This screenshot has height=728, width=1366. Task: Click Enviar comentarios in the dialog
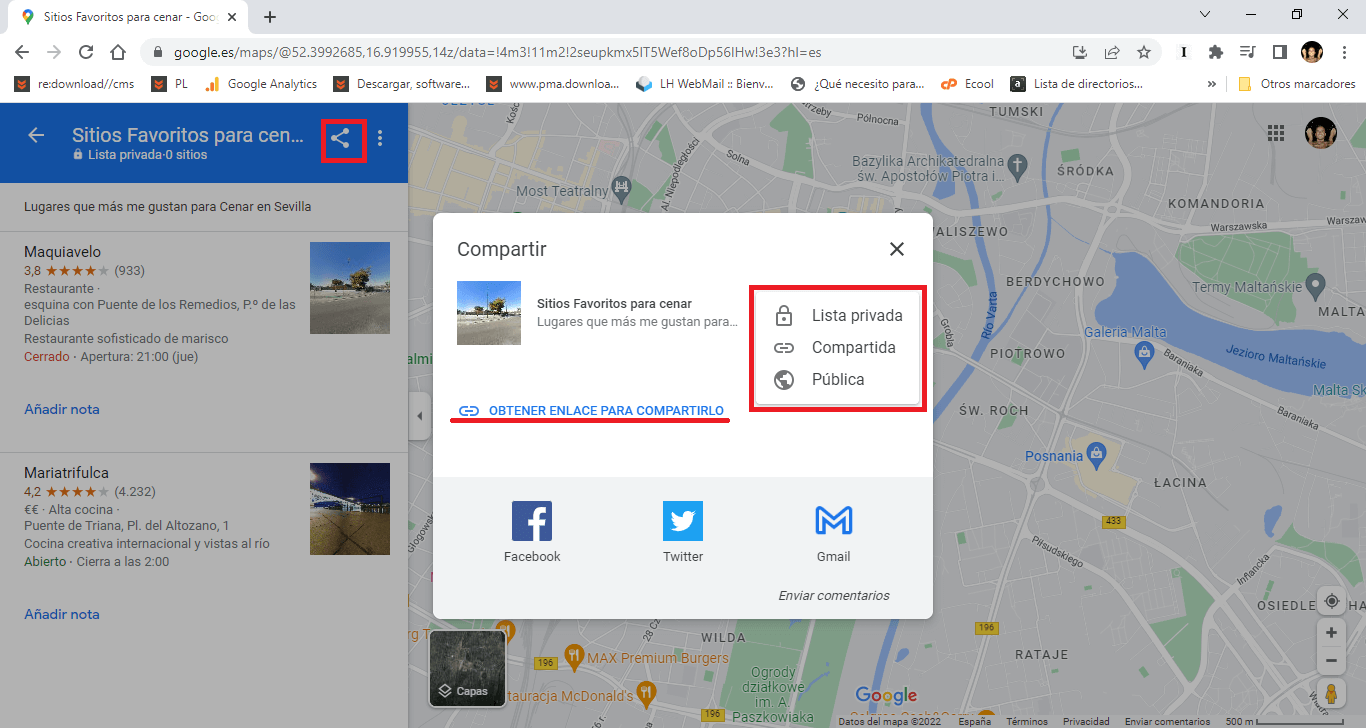pos(834,595)
